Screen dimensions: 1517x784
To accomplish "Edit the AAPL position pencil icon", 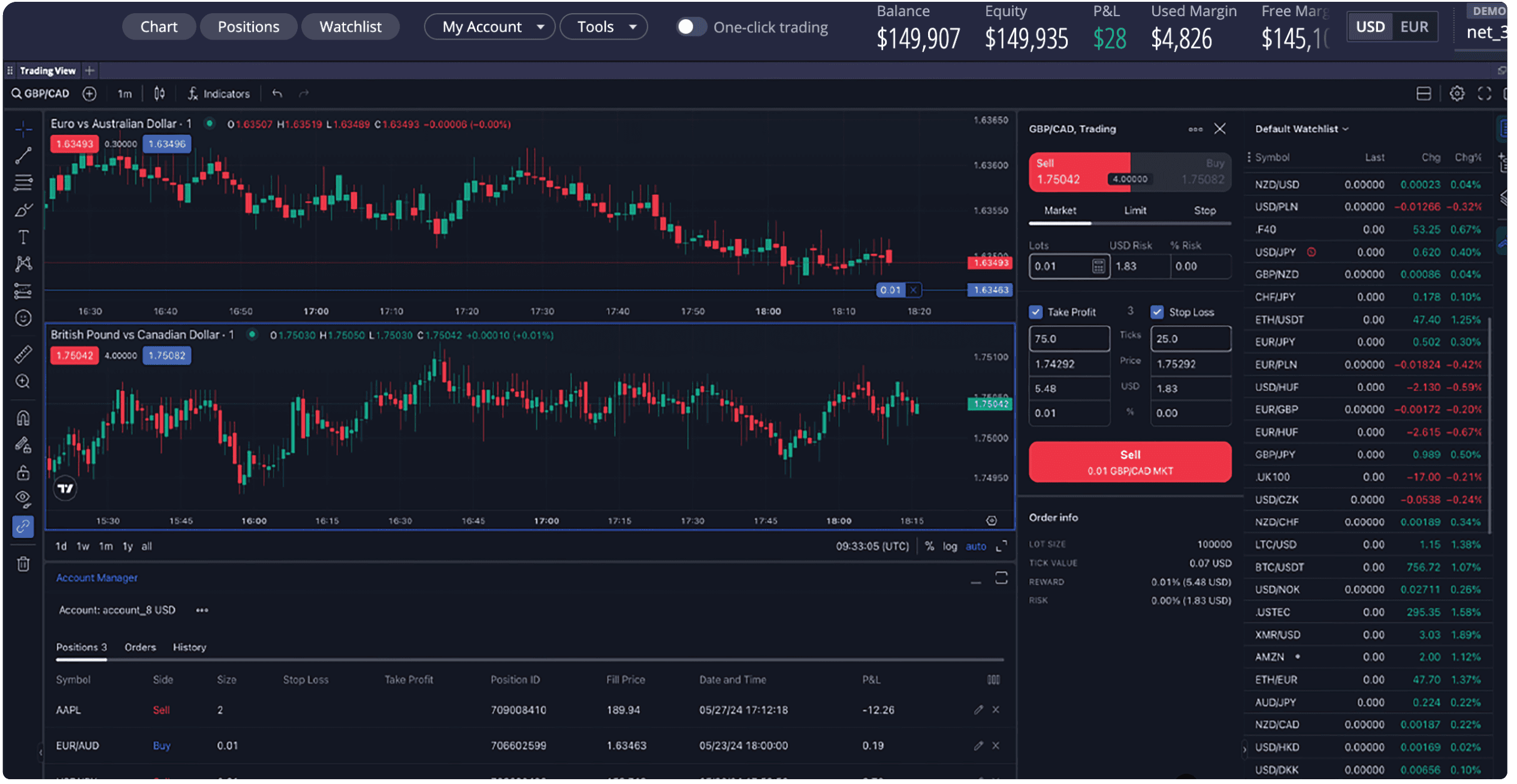I will tap(978, 710).
